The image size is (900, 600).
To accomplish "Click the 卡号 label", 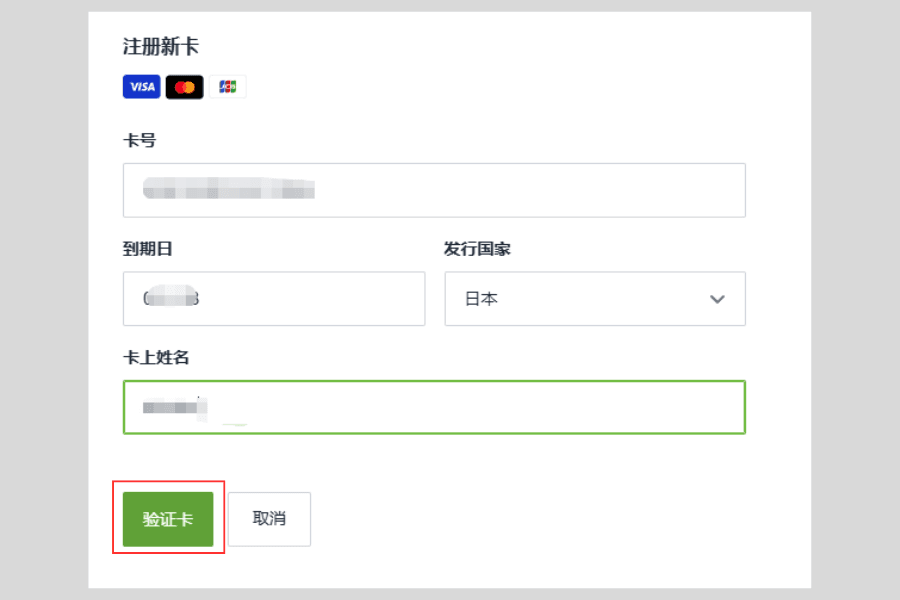I will point(139,140).
